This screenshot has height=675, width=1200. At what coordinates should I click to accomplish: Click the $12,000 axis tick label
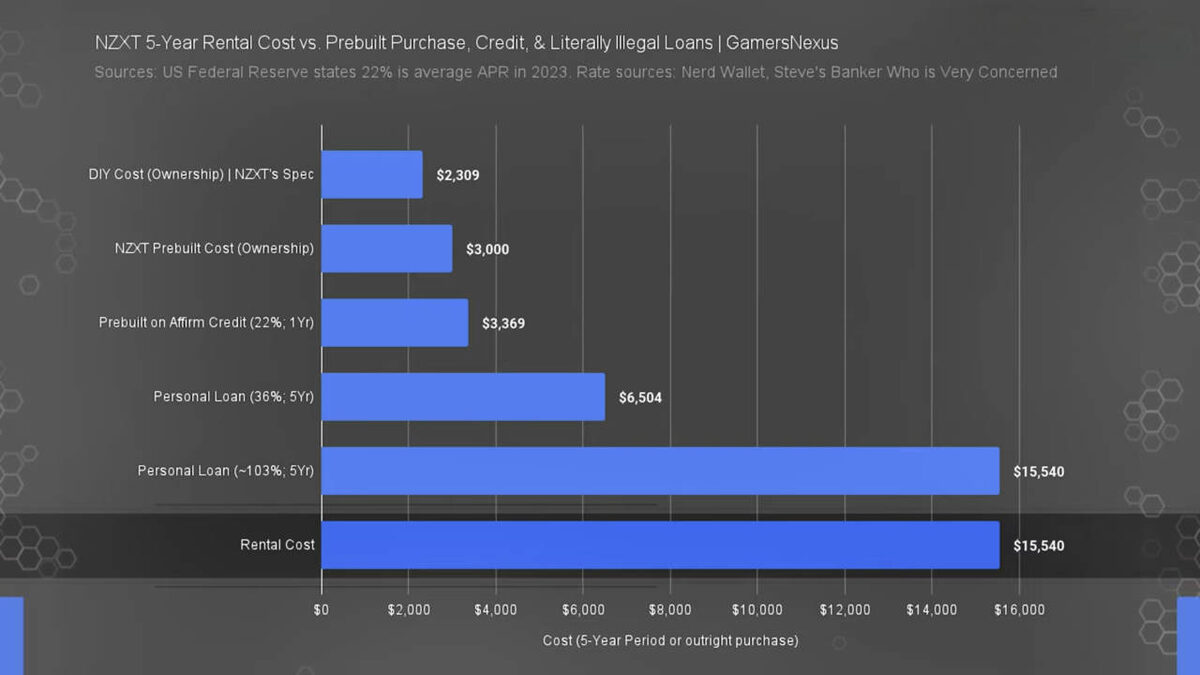845,609
